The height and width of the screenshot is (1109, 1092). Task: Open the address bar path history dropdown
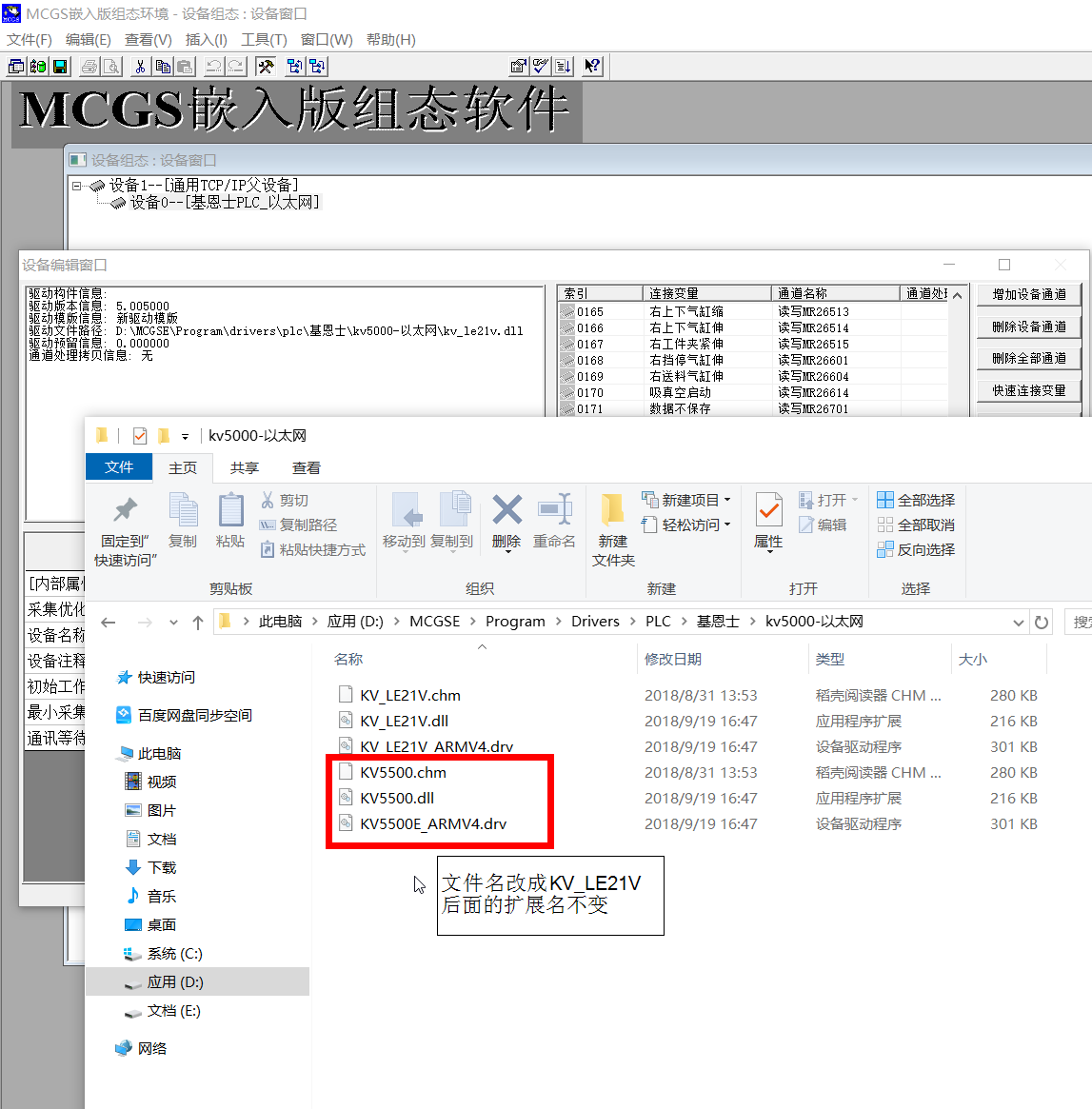[1018, 623]
